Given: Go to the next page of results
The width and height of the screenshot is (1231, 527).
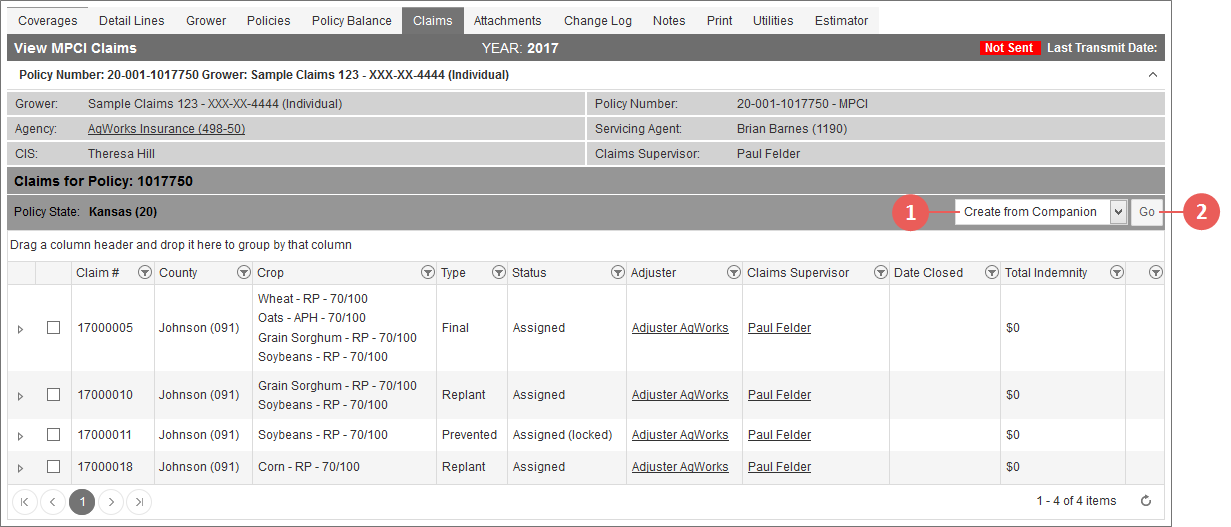Looking at the screenshot, I should click(x=111, y=502).
